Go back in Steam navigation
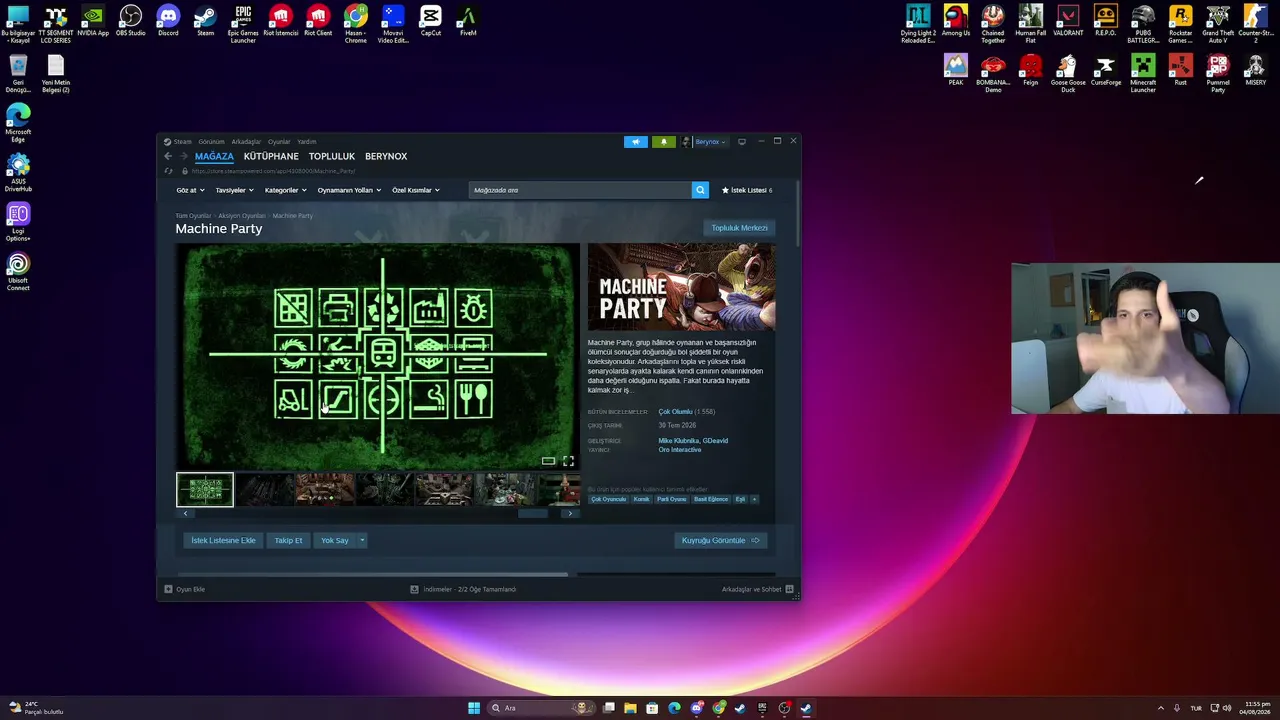The height and width of the screenshot is (720, 1280). point(168,157)
